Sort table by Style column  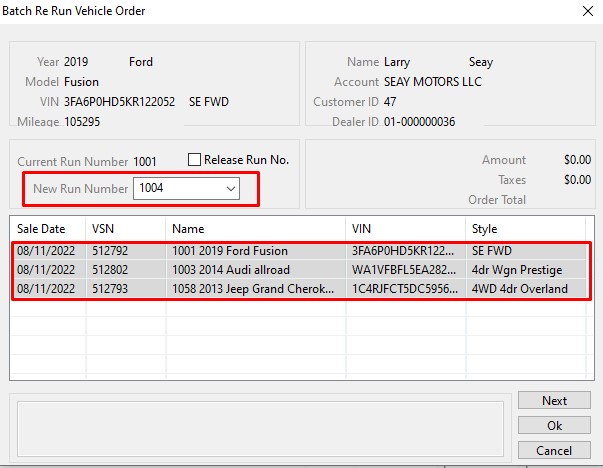[527, 228]
